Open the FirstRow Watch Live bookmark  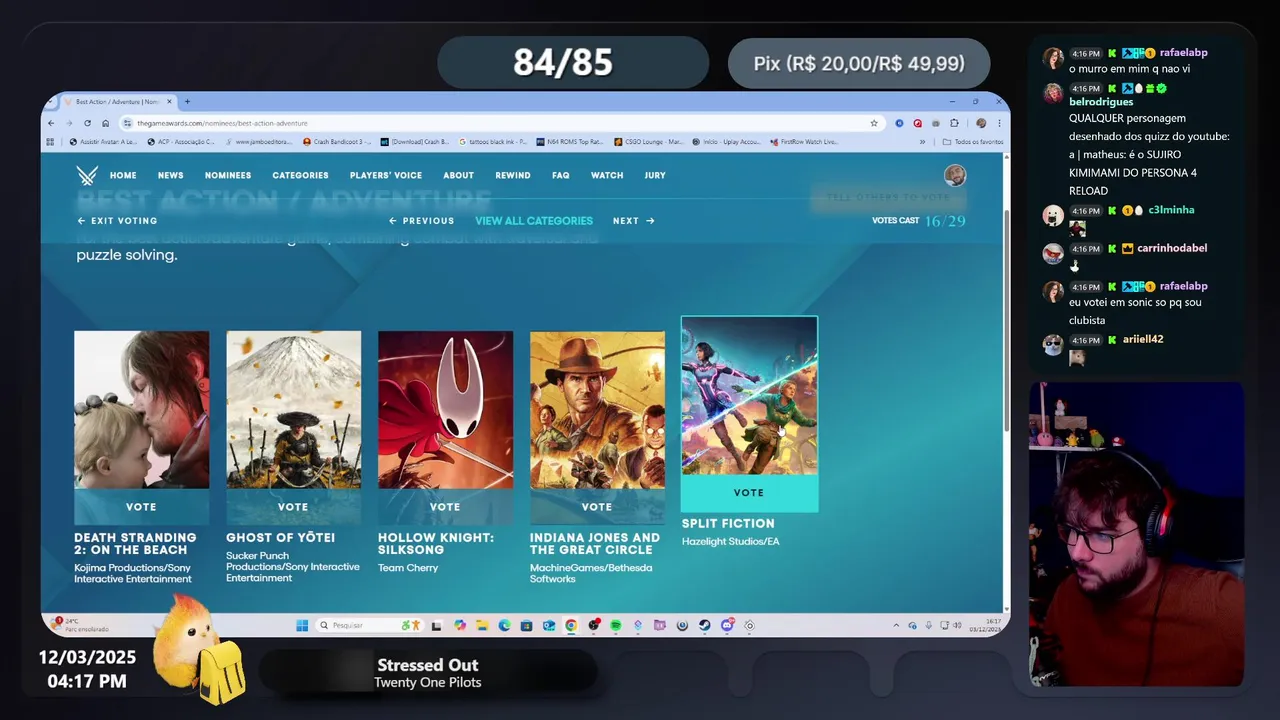tap(803, 142)
